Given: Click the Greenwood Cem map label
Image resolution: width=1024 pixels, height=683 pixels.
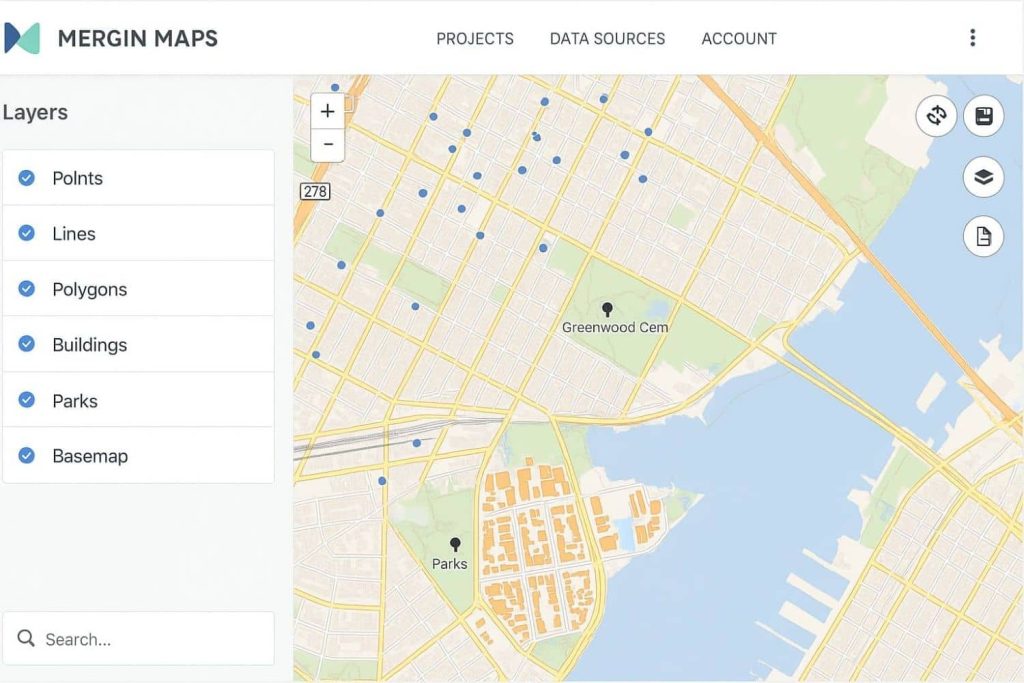Looking at the screenshot, I should pos(615,327).
